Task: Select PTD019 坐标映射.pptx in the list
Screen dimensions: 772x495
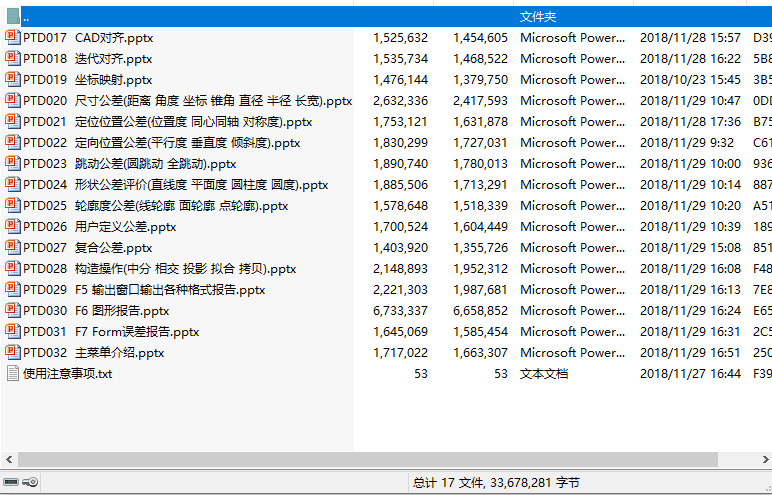Action: click(x=88, y=79)
